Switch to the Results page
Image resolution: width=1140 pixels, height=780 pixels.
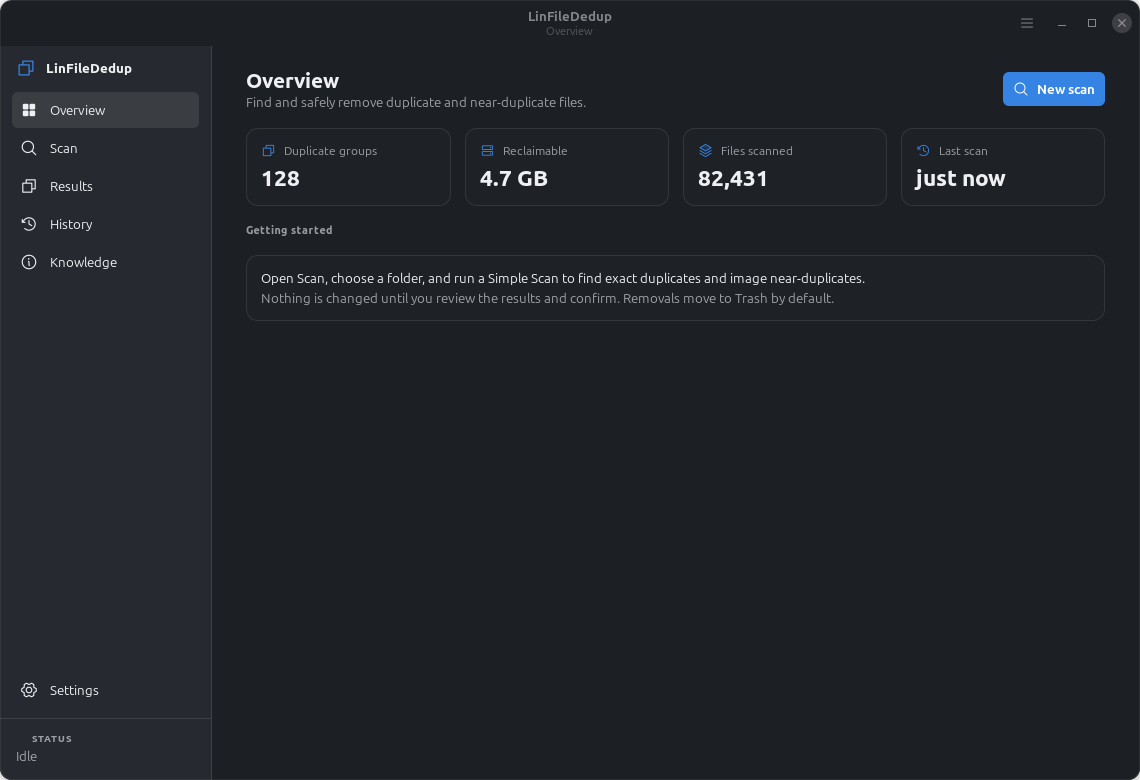[x=105, y=186]
